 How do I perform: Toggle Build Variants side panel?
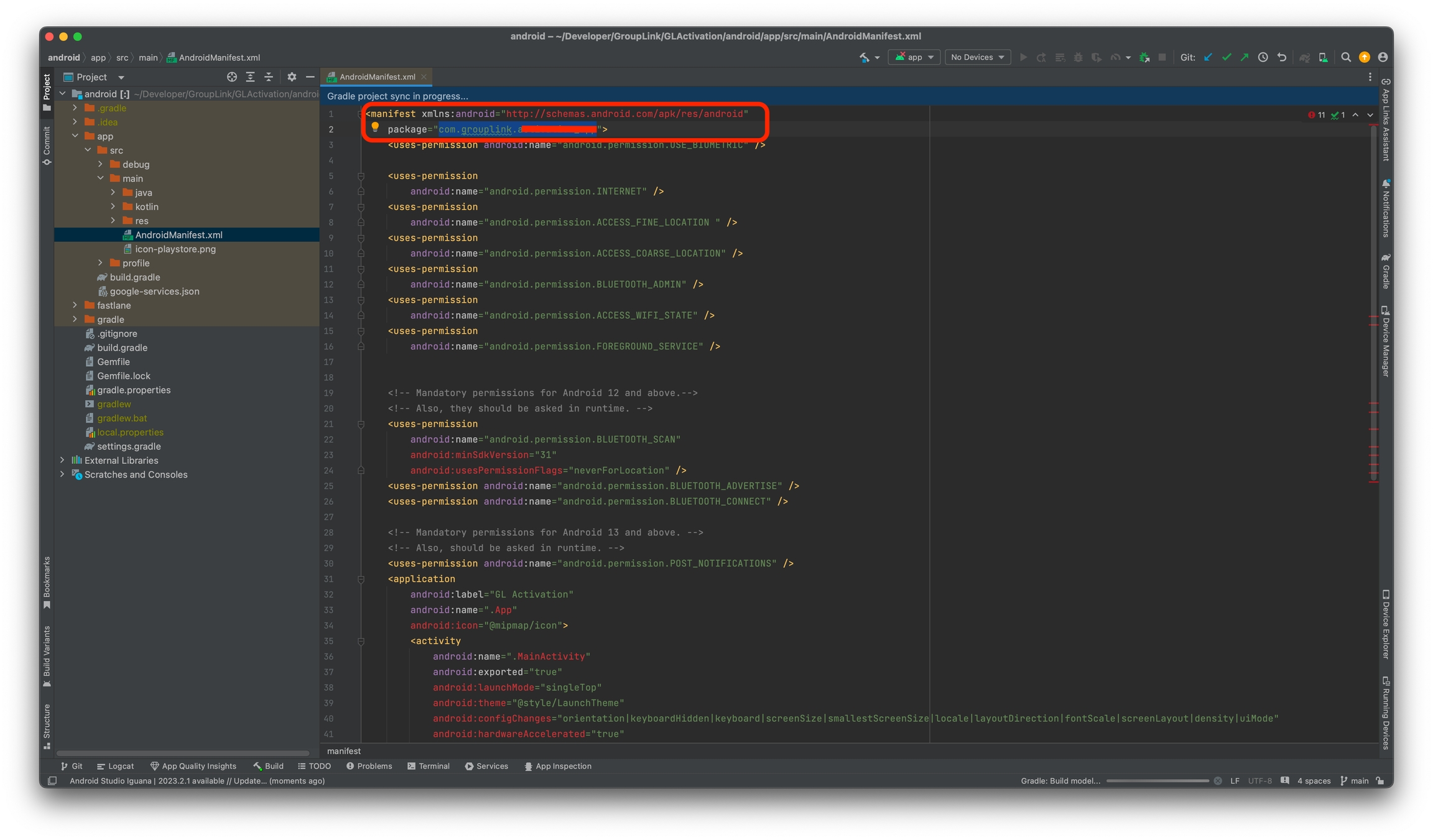point(47,656)
